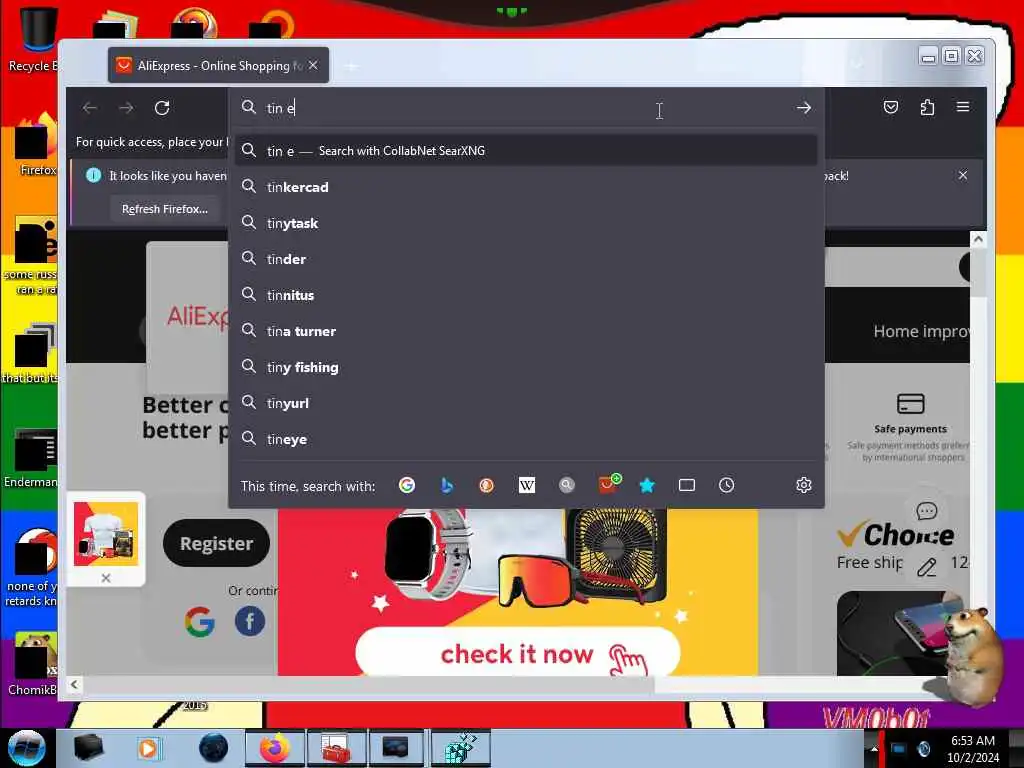This screenshot has width=1024, height=768.
Task: Open the product promo thumbnail
Action: pos(106,534)
